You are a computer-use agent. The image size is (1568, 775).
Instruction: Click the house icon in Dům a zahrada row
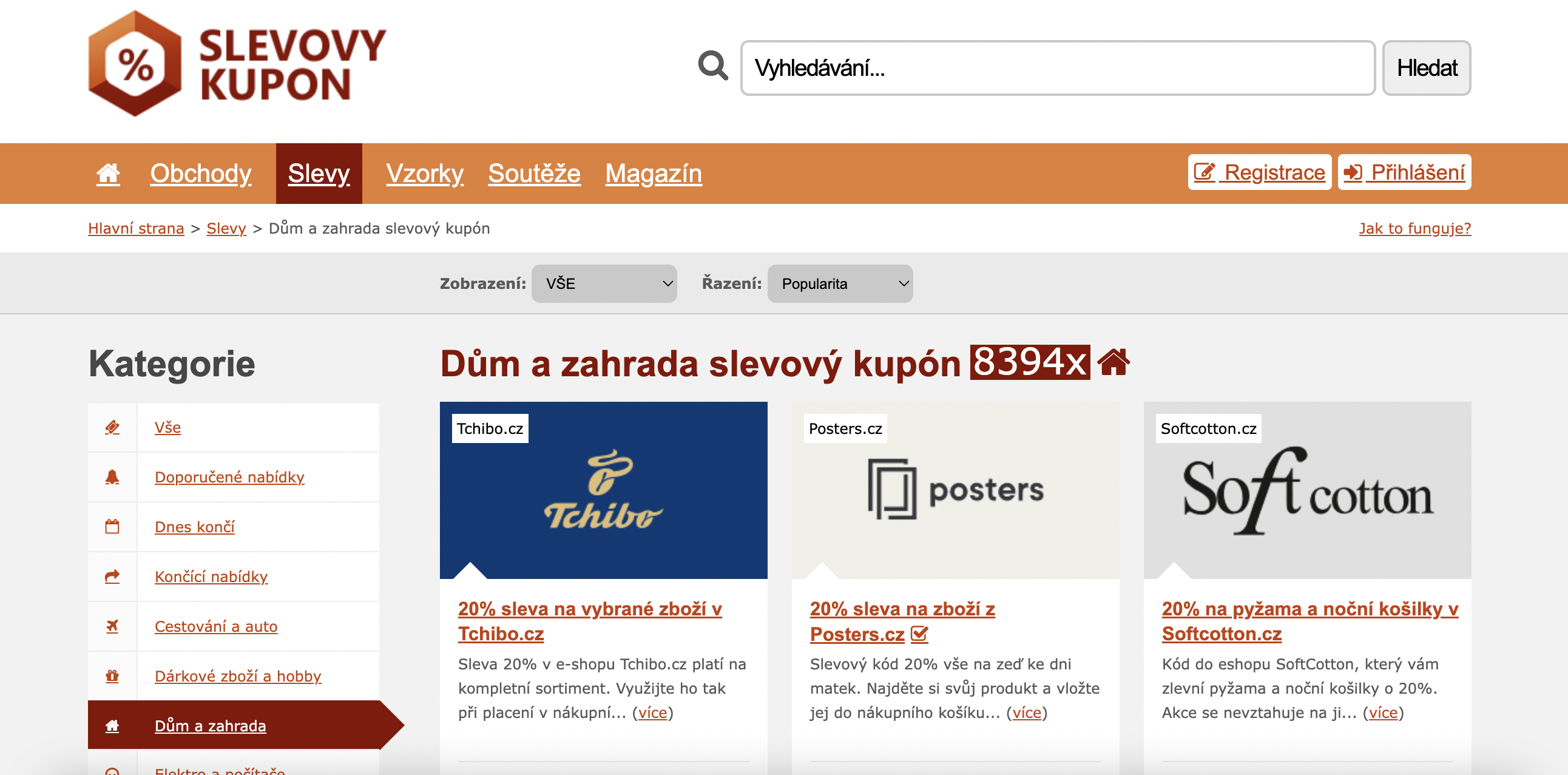[x=112, y=726]
